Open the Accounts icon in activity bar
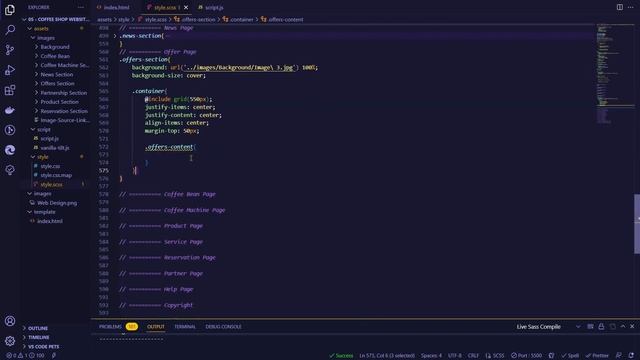Viewport: 640px width, 360px height. [x=10, y=321]
